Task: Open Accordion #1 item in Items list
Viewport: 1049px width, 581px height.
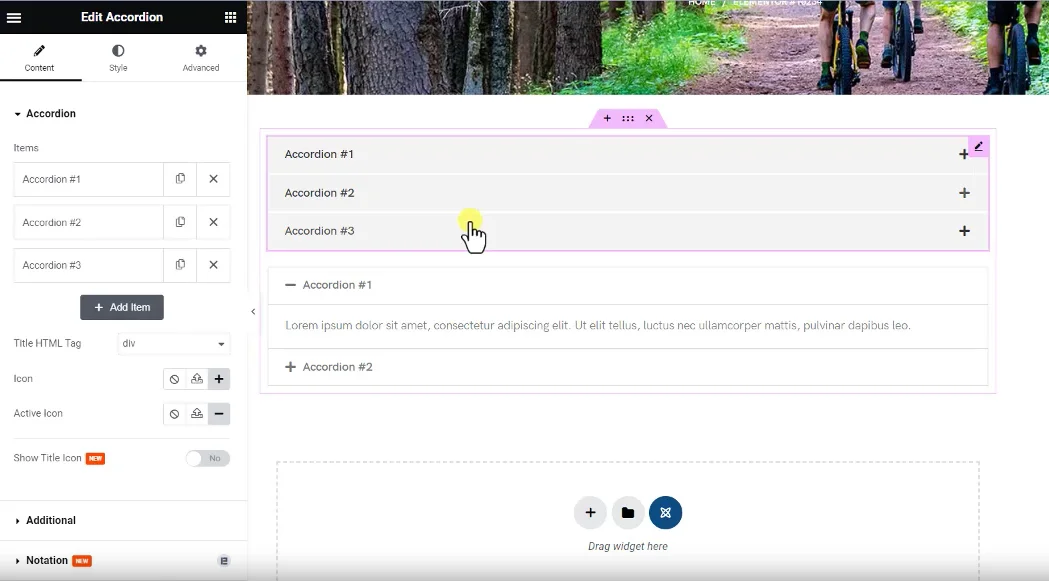Action: click(88, 179)
